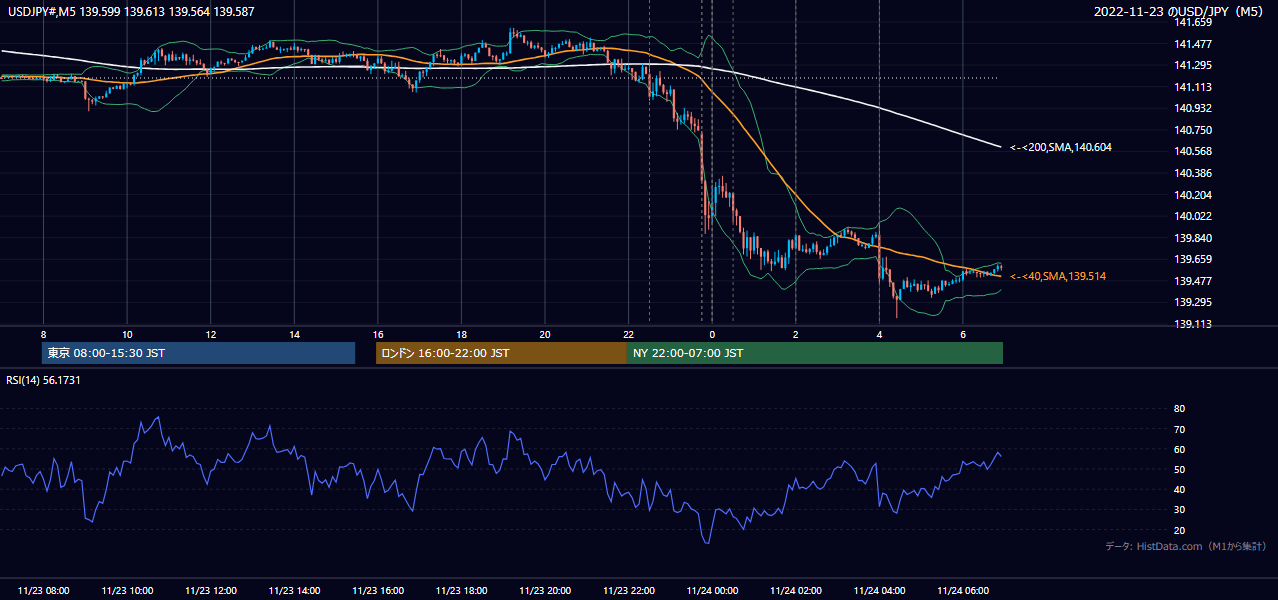This screenshot has width=1278, height=600.
Task: Click hour tick 12 under price chart
Action: pos(211,334)
